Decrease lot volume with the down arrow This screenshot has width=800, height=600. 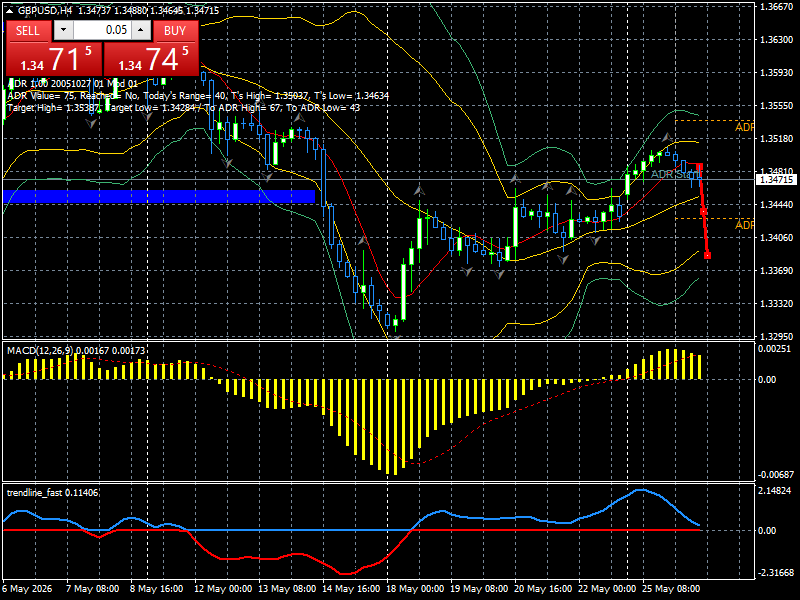coord(64,30)
